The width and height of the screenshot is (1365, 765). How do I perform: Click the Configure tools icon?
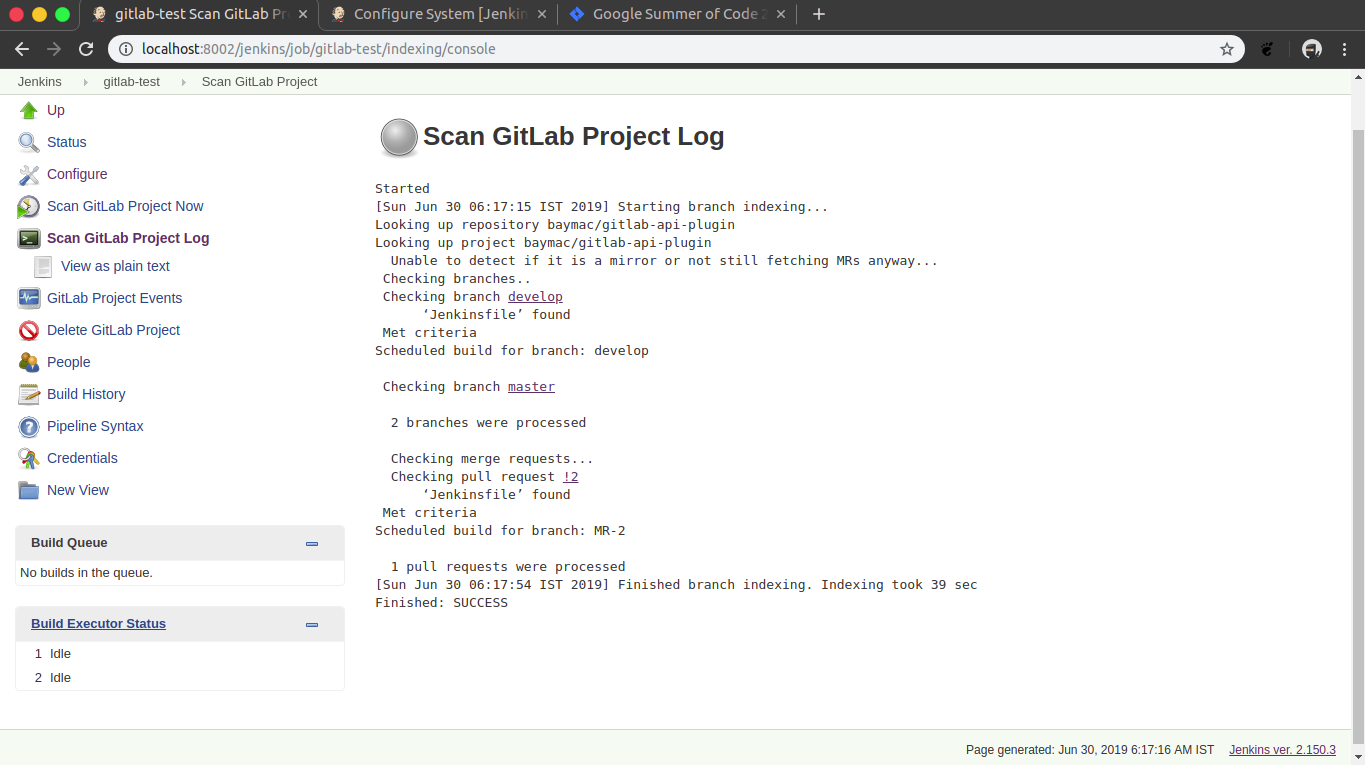coord(29,174)
